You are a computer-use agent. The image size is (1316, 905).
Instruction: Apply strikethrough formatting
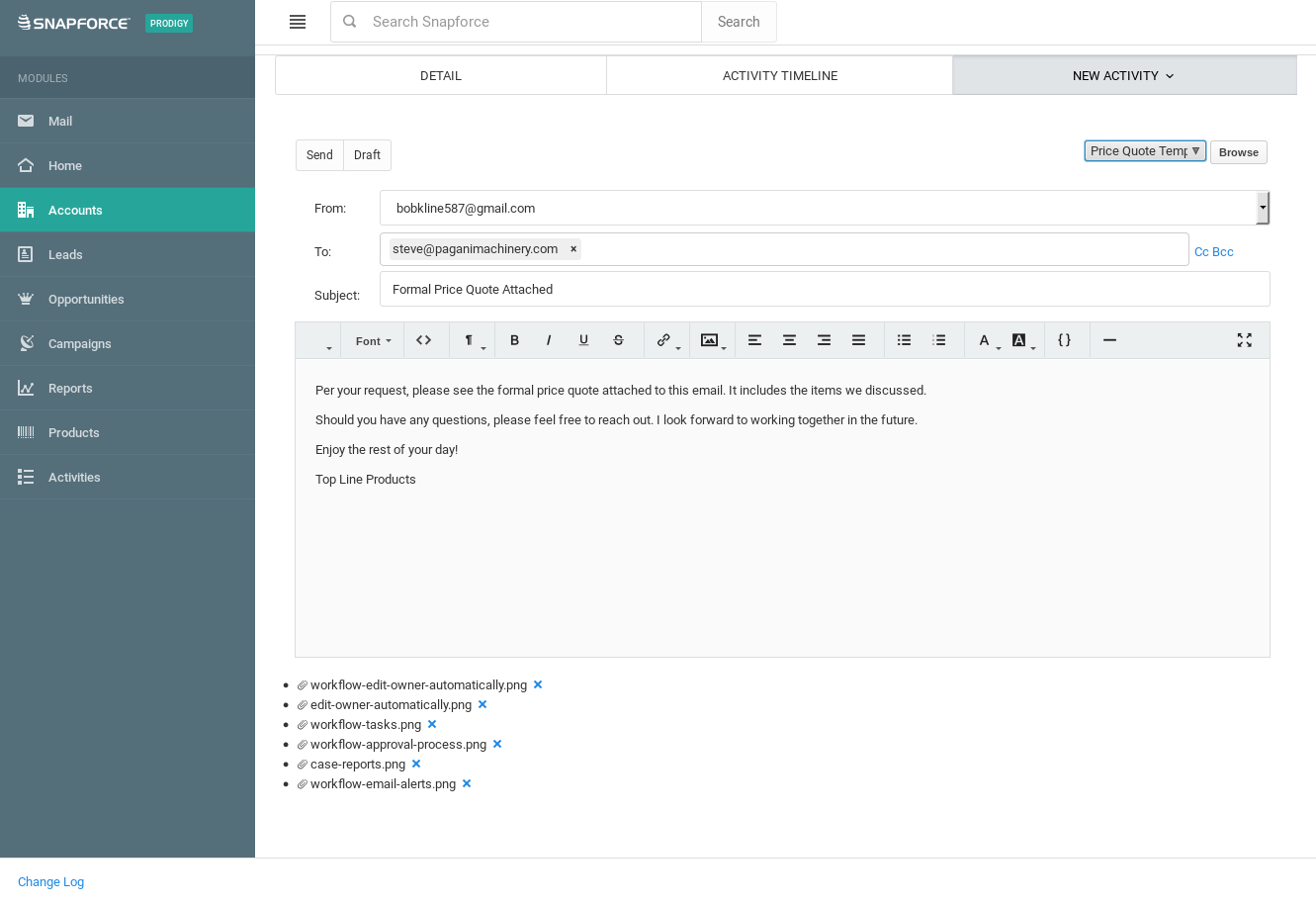tap(618, 340)
